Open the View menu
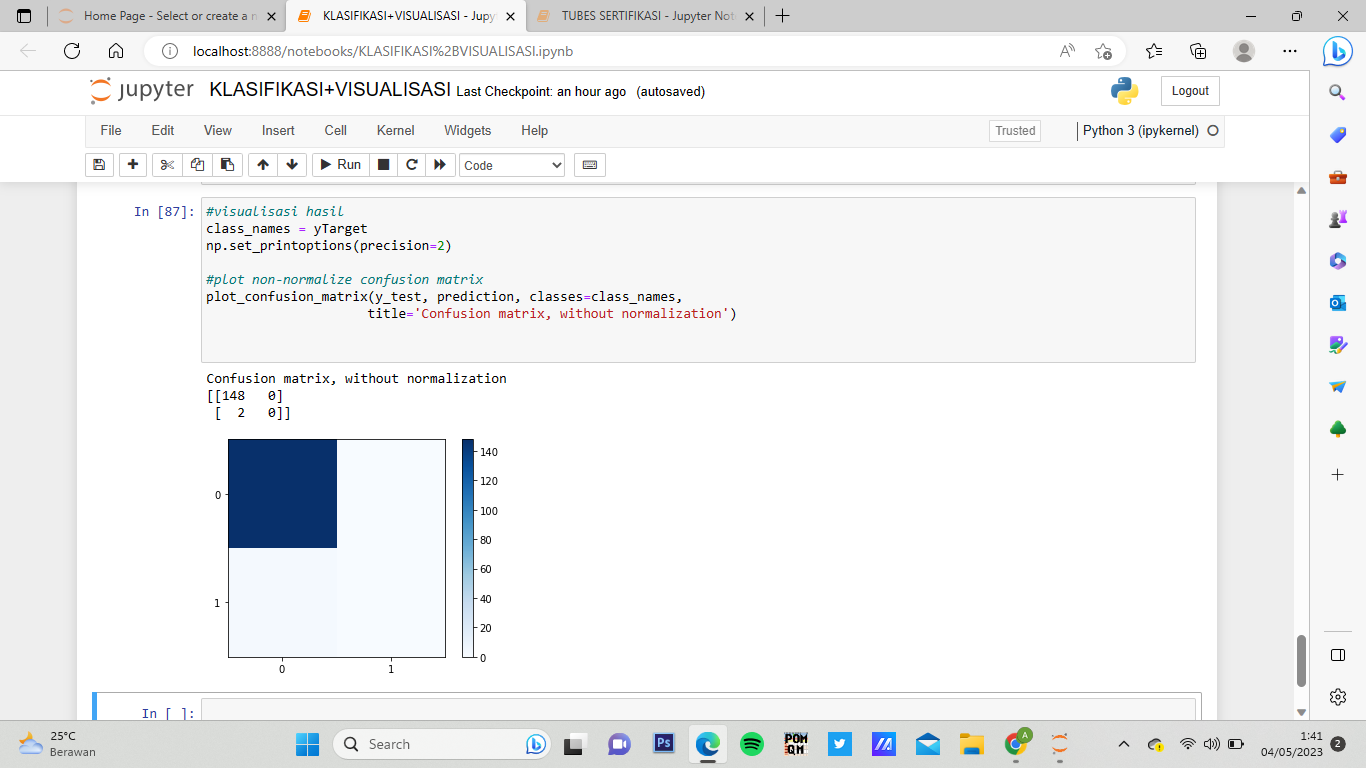This screenshot has width=1366, height=768. click(x=218, y=130)
